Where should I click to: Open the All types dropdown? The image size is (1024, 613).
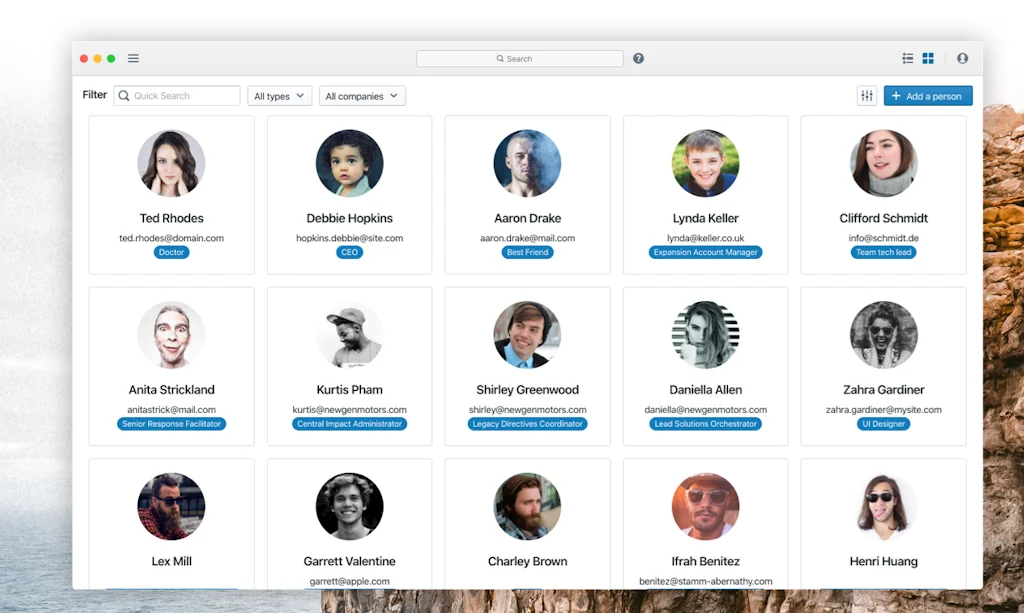click(279, 95)
